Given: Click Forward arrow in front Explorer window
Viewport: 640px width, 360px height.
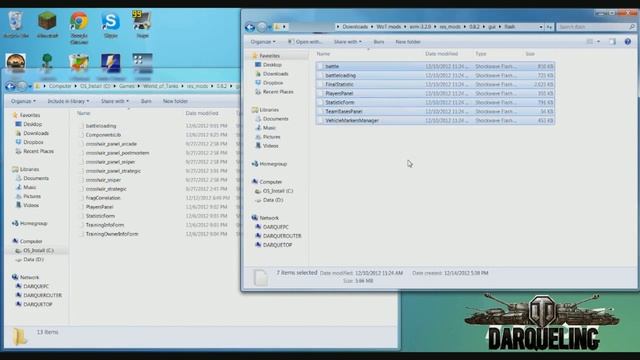Looking at the screenshot, I should (262, 27).
